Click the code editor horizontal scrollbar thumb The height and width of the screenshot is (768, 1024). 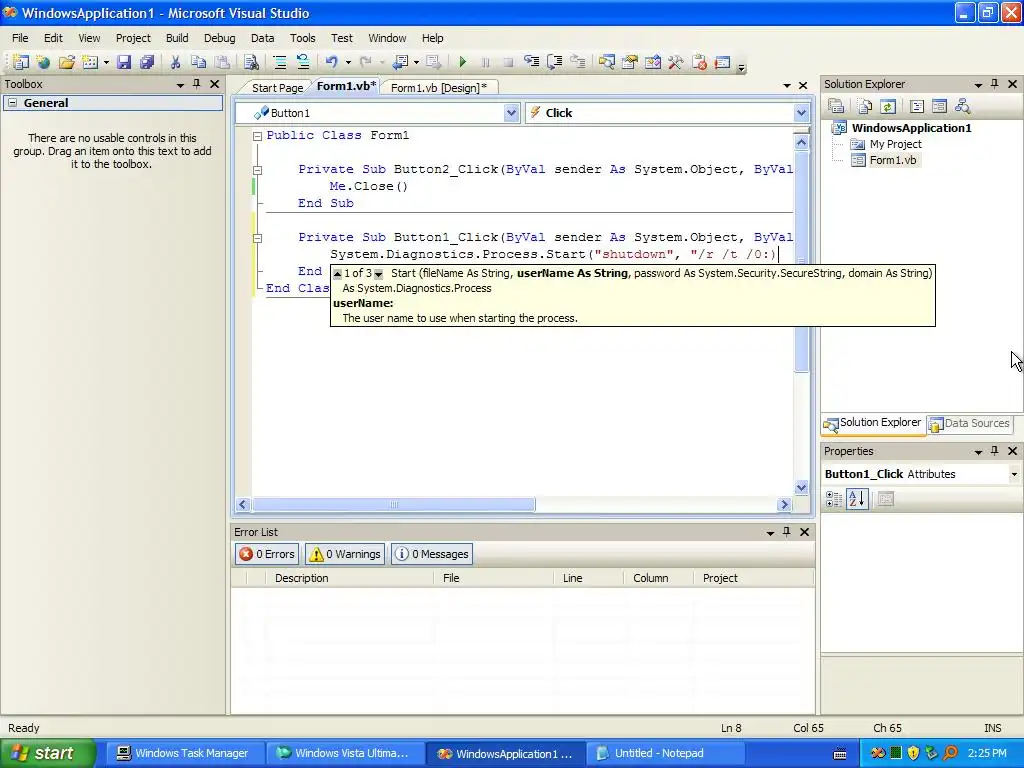[x=394, y=504]
